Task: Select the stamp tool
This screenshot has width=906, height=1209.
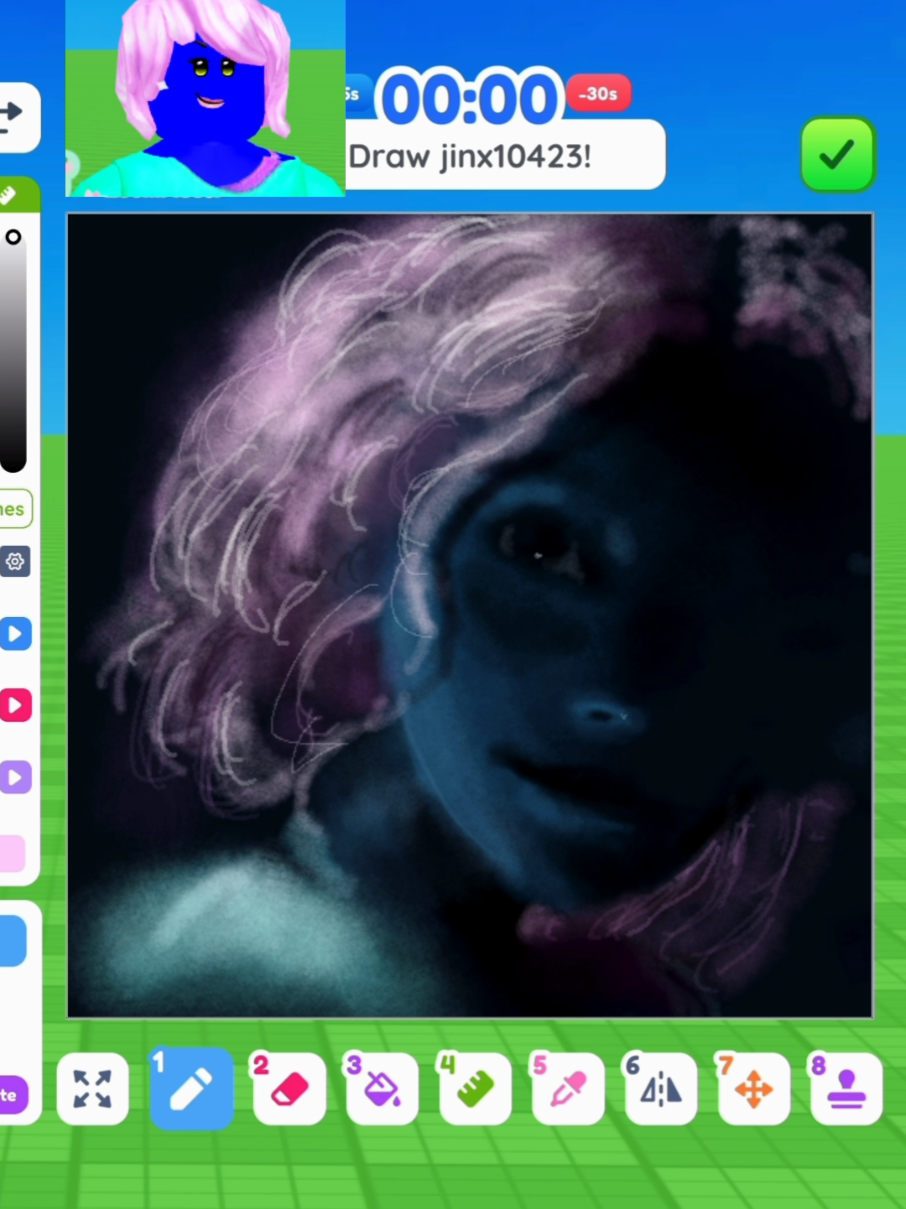Action: [847, 1088]
